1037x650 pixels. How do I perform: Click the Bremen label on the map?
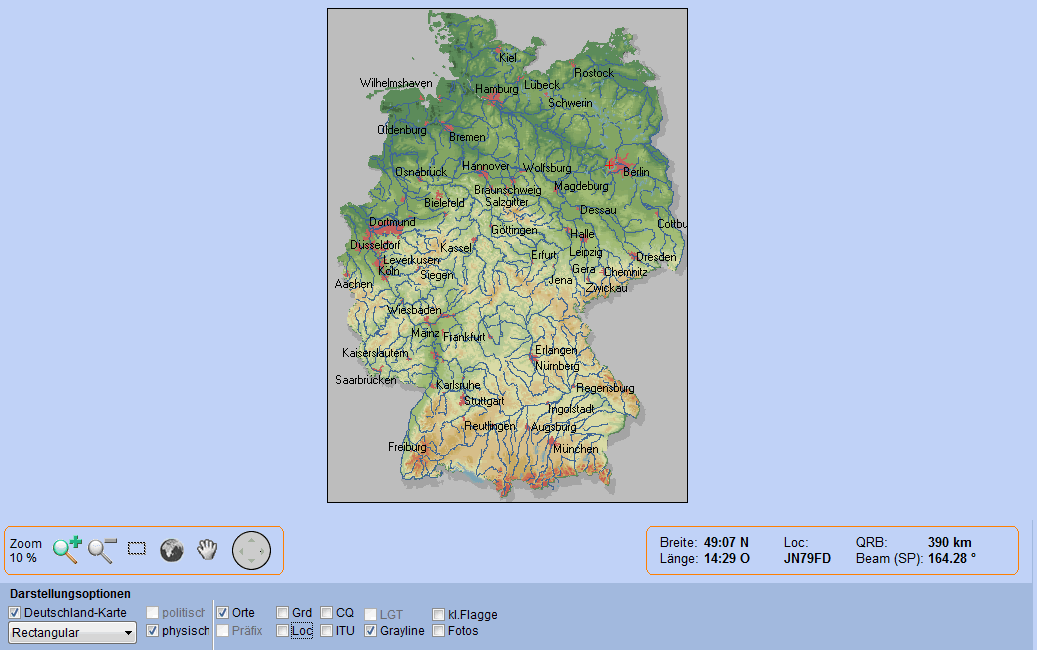[467, 137]
